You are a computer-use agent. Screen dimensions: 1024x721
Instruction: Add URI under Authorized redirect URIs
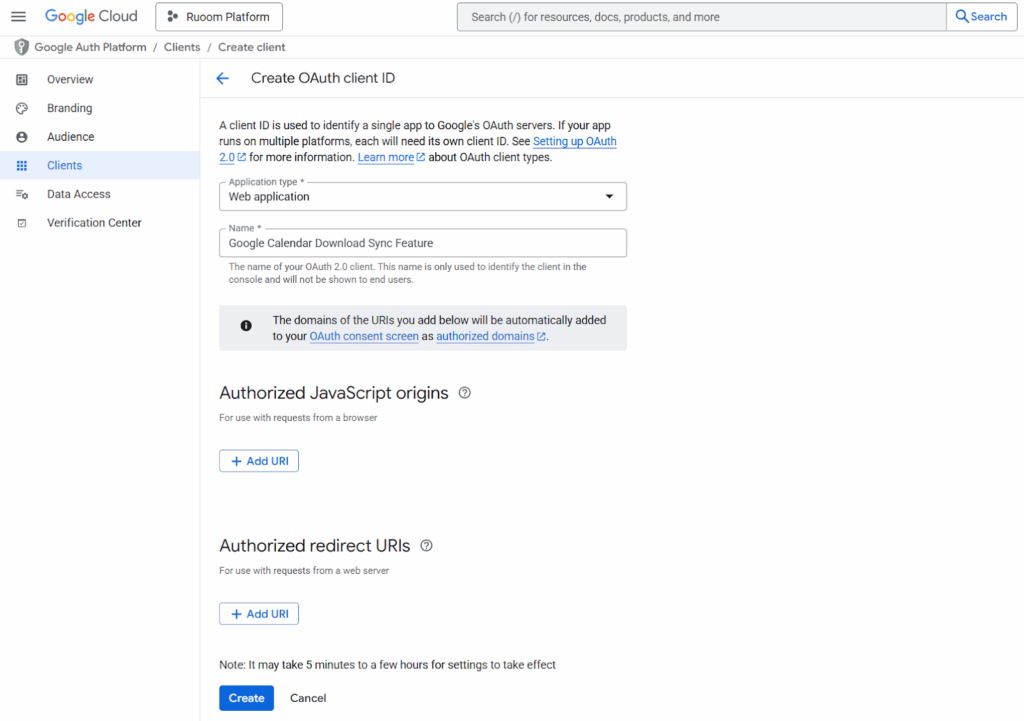259,614
